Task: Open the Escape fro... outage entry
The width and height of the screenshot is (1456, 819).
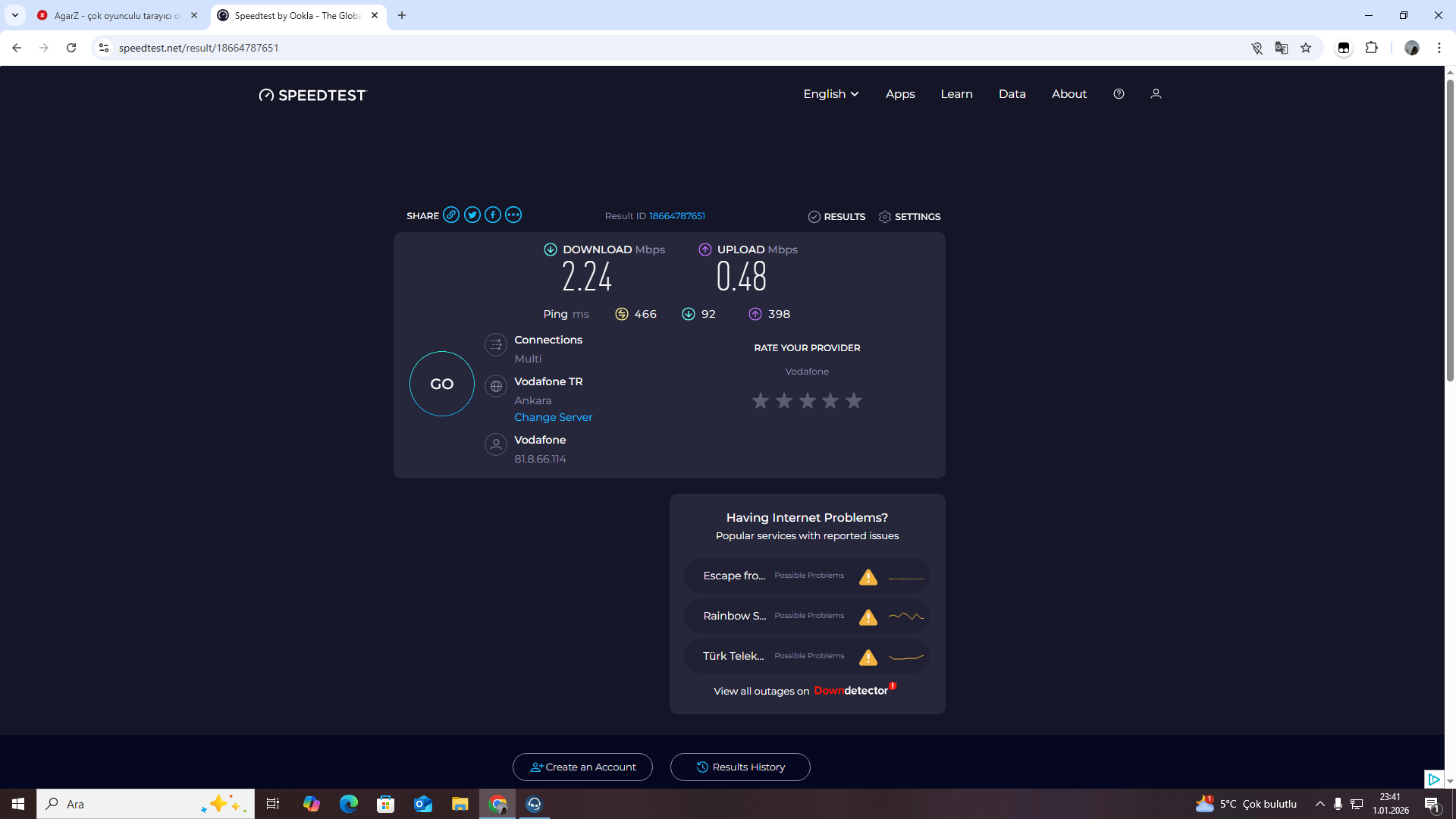Action: [x=807, y=576]
